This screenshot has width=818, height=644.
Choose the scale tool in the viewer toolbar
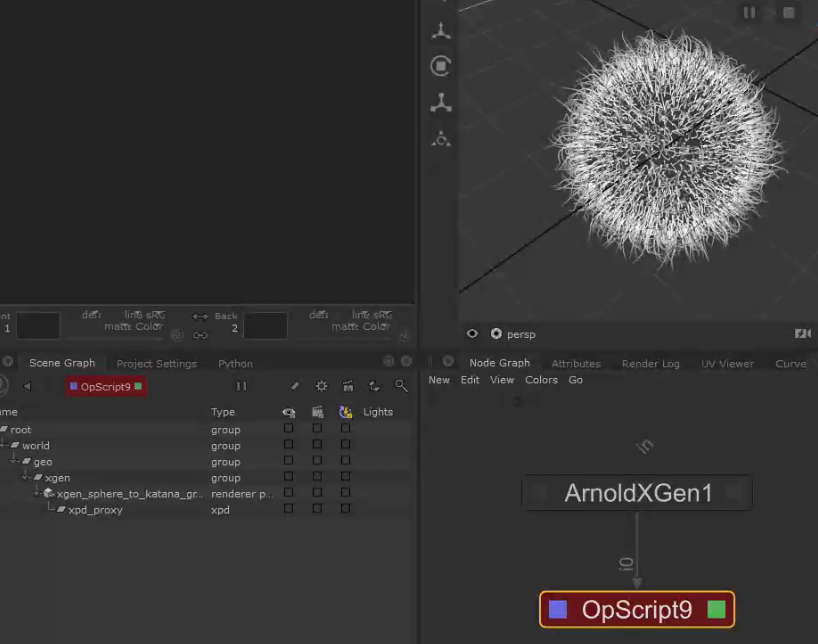point(440,102)
